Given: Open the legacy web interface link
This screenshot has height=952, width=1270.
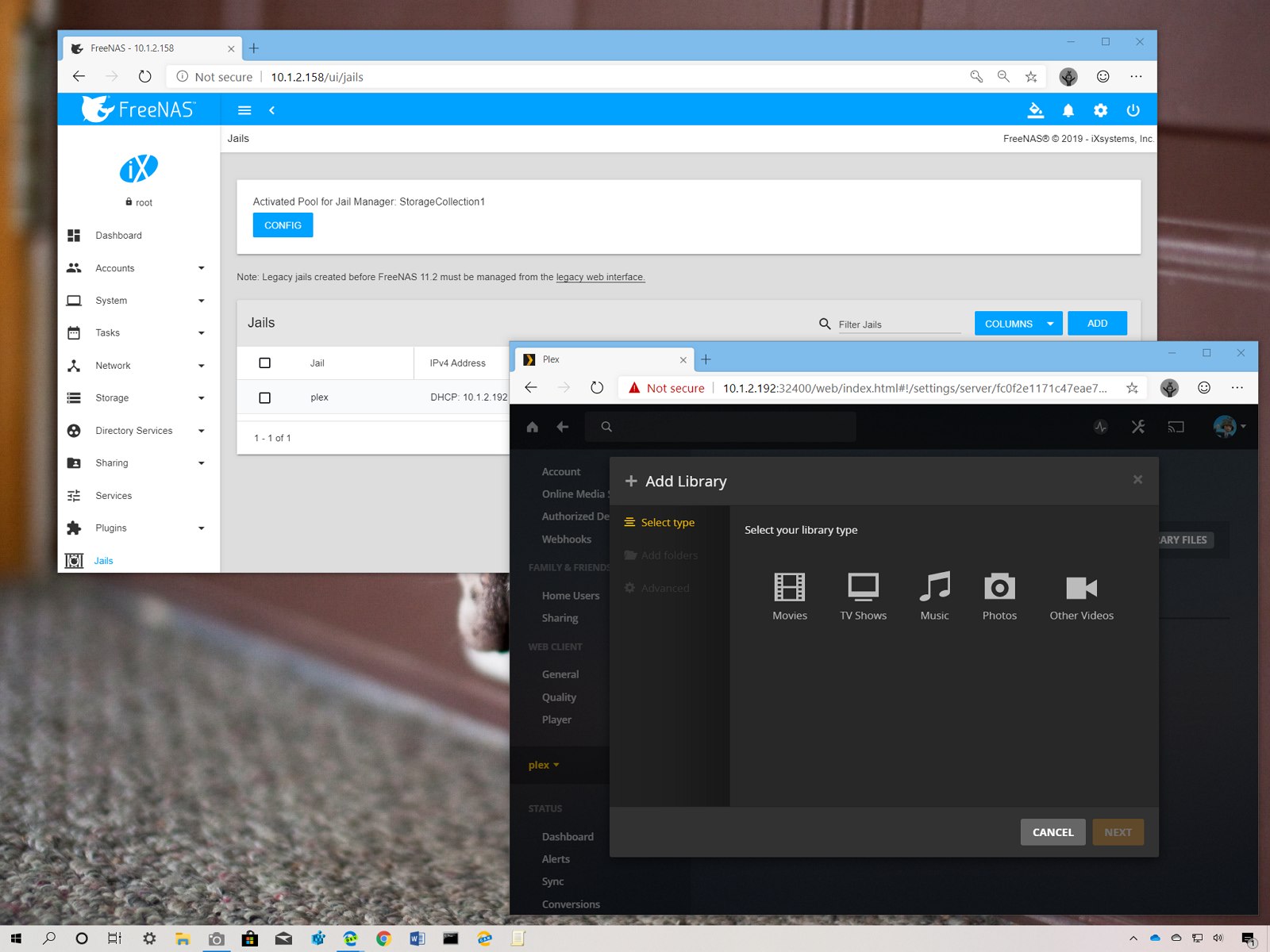Looking at the screenshot, I should 599,277.
